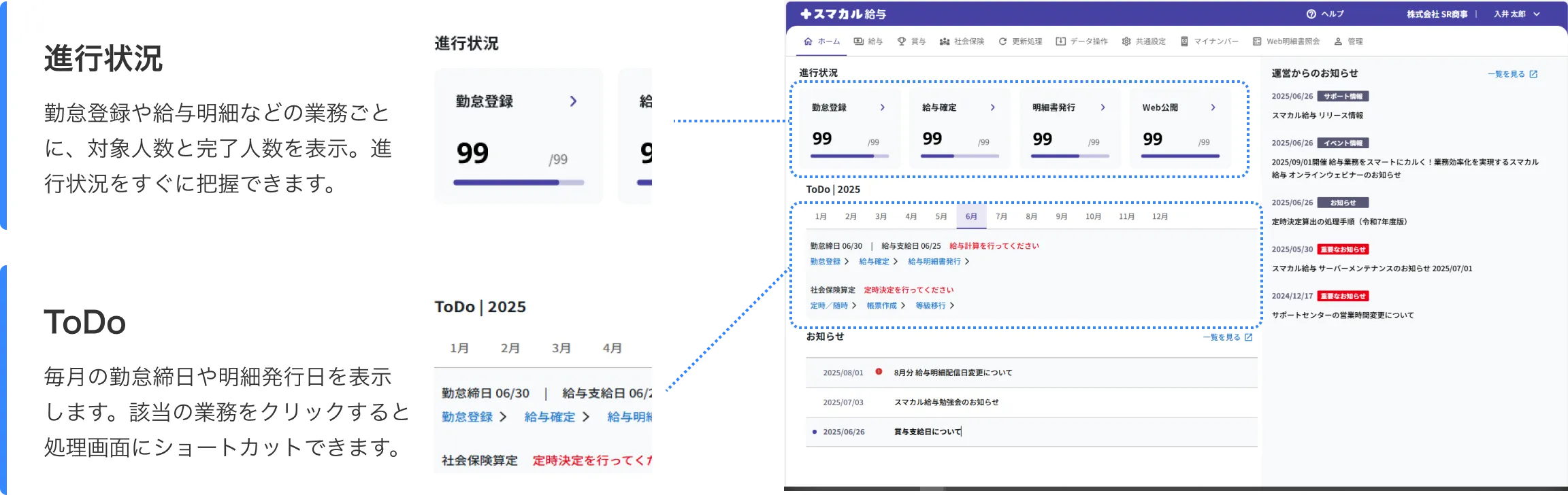The height and width of the screenshot is (495, 1568).
Task: Click 重要なお知らせ badge dated 2025/05/30
Action: click(x=1343, y=250)
